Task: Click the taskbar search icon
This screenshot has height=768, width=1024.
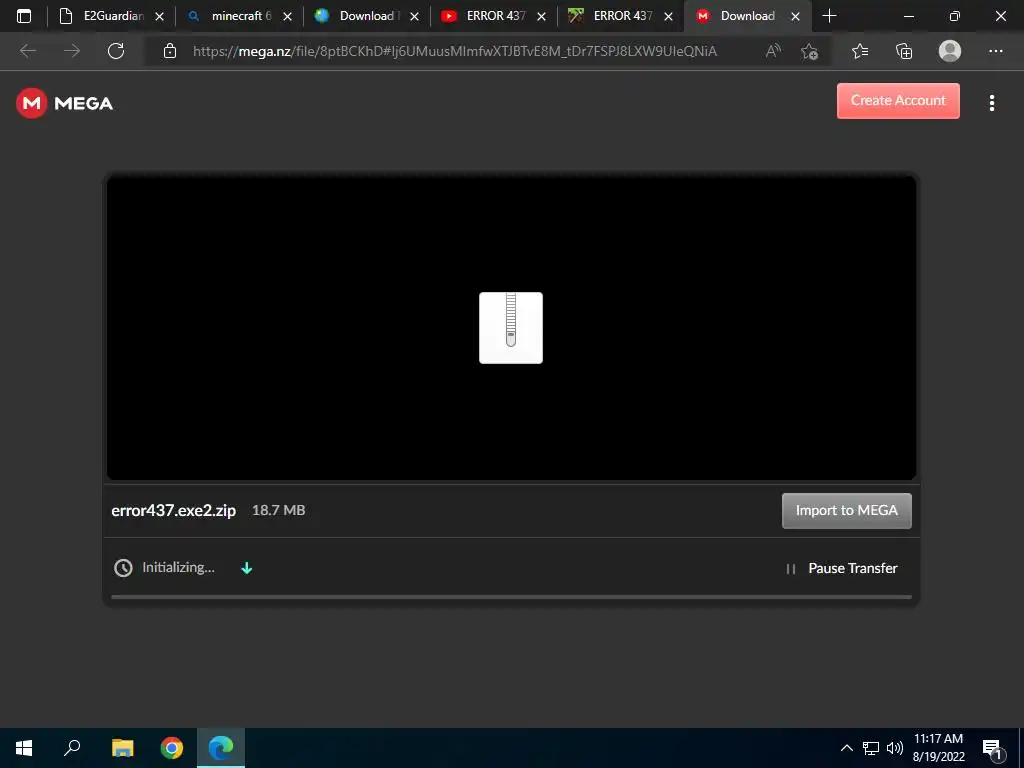Action: pyautogui.click(x=72, y=748)
